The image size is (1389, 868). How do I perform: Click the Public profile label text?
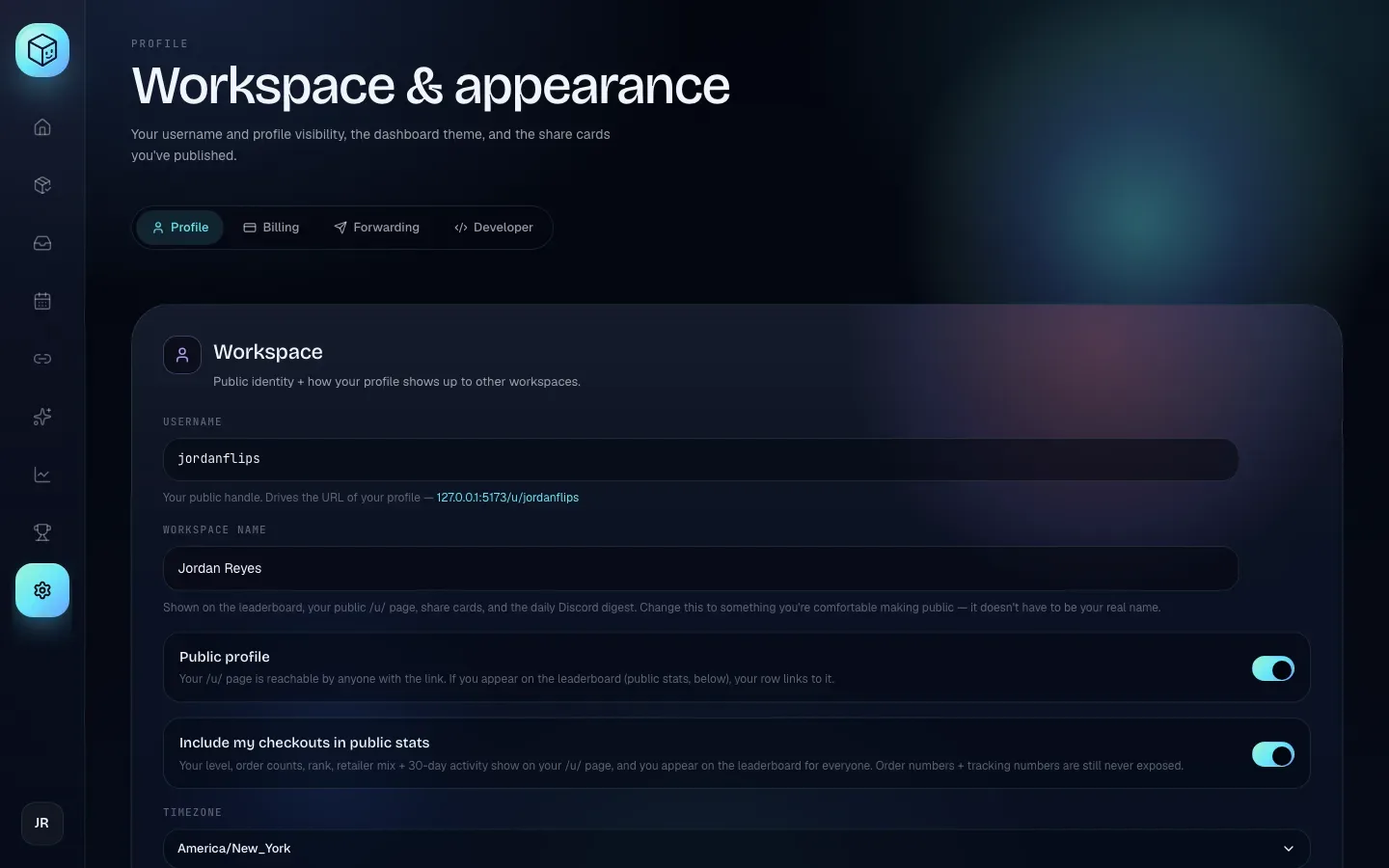225,657
